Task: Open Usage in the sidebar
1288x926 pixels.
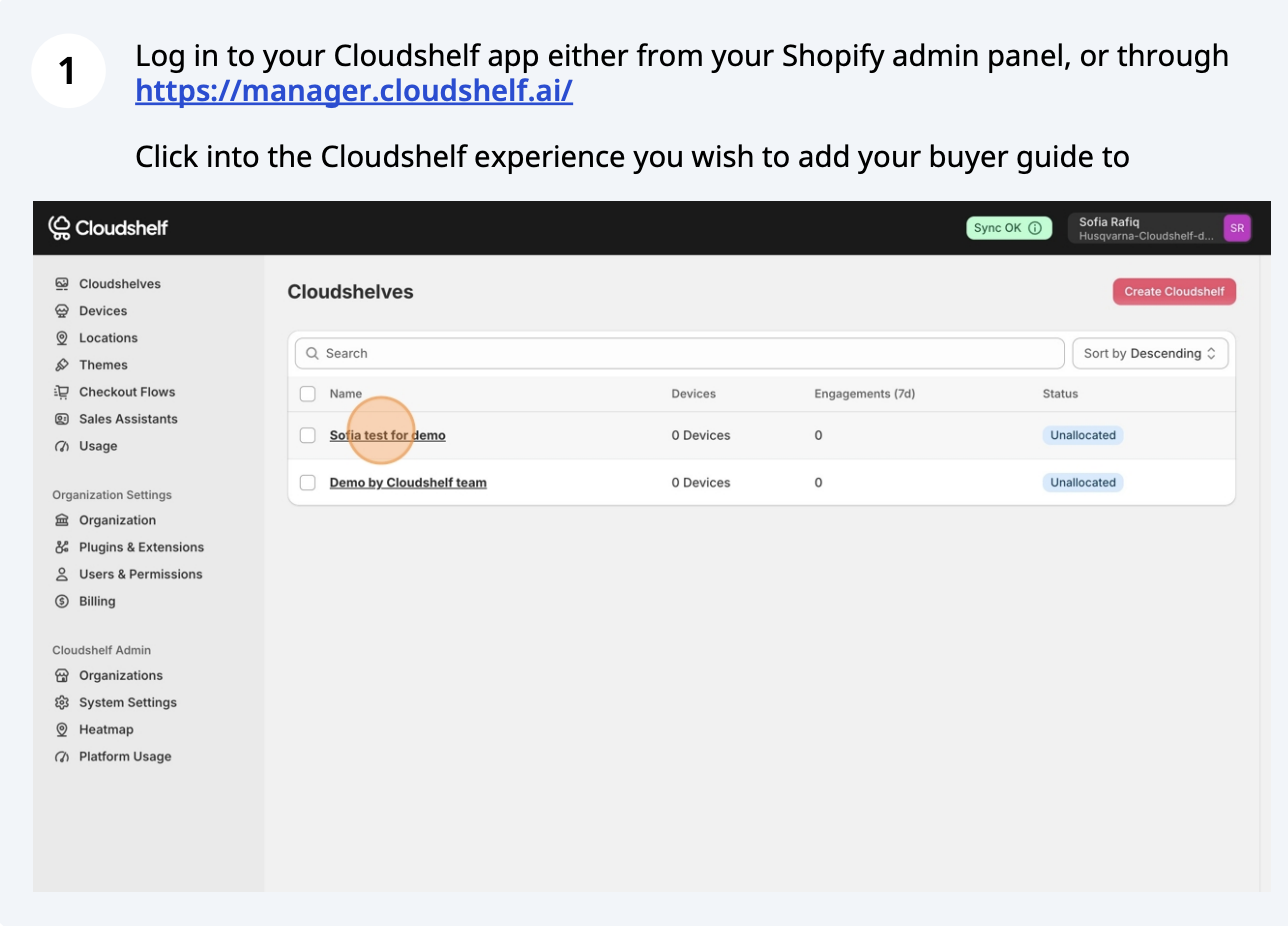Action: pyautogui.click(x=98, y=446)
